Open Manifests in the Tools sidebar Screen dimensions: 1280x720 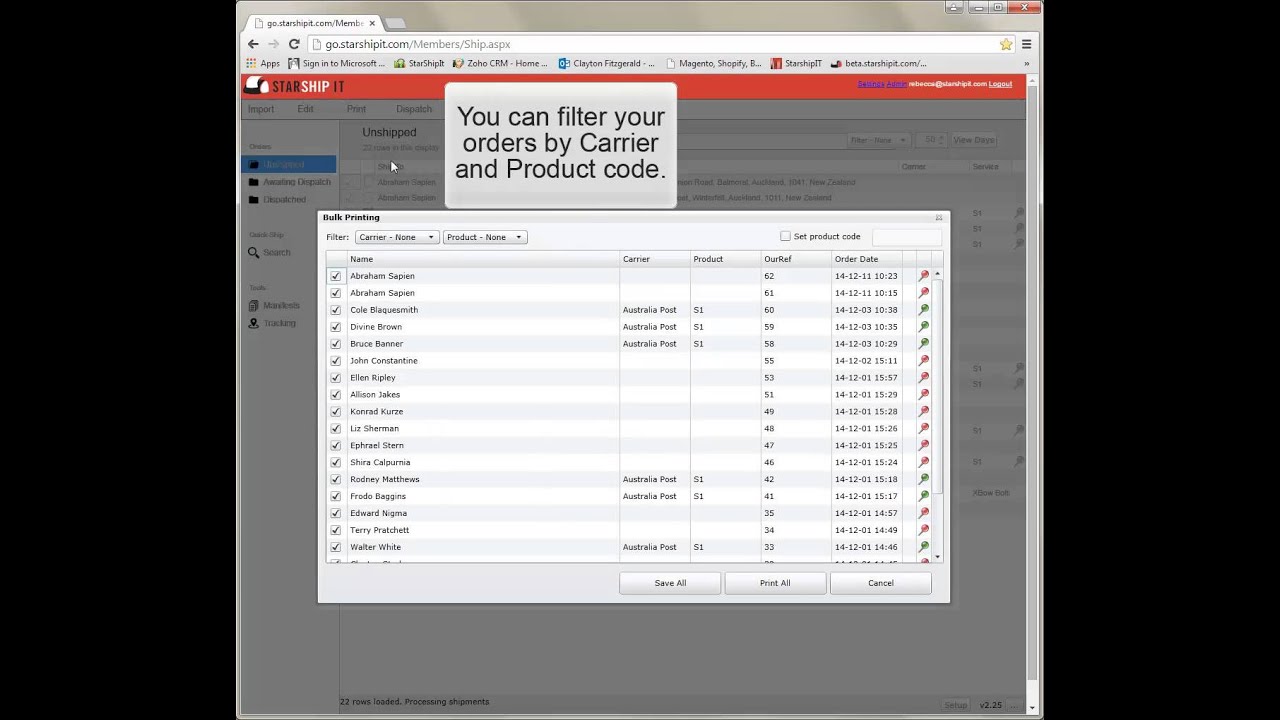[x=274, y=306]
